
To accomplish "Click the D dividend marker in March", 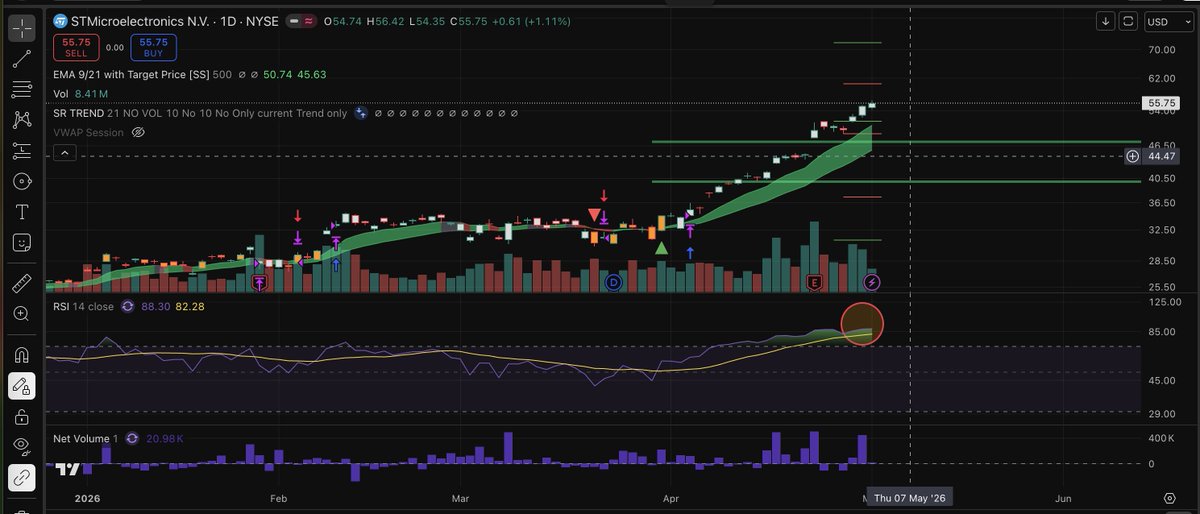I will point(613,284).
